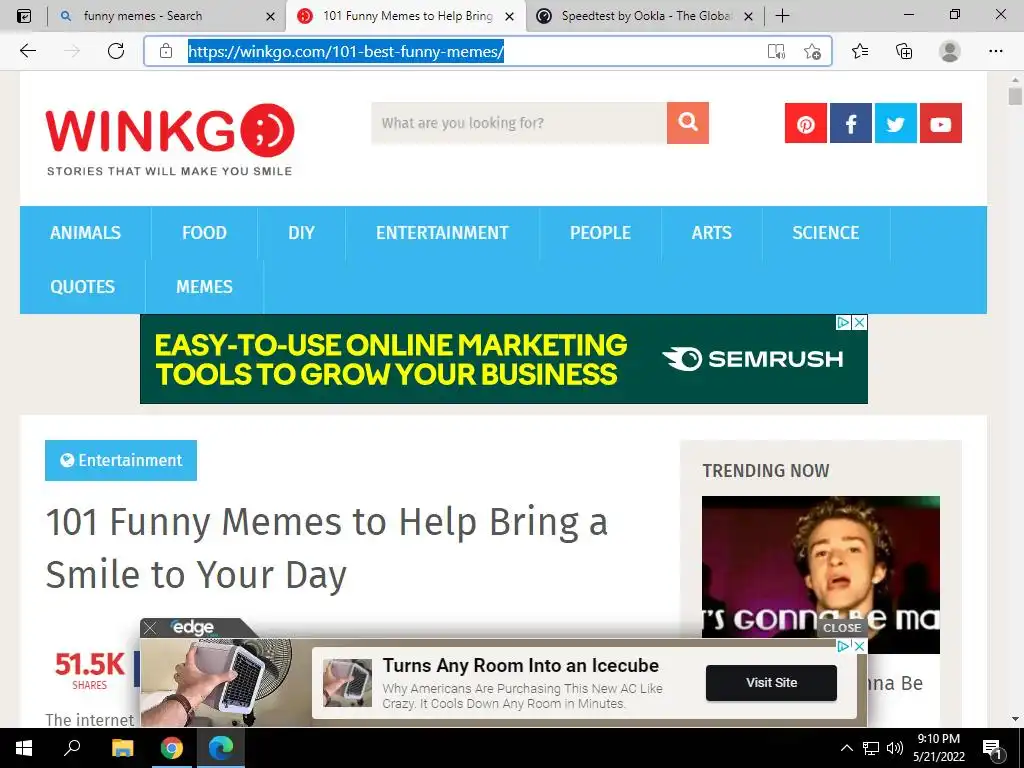Open Immersive Reader icon in address bar
Screen dimensions: 1024x768
coord(776,52)
